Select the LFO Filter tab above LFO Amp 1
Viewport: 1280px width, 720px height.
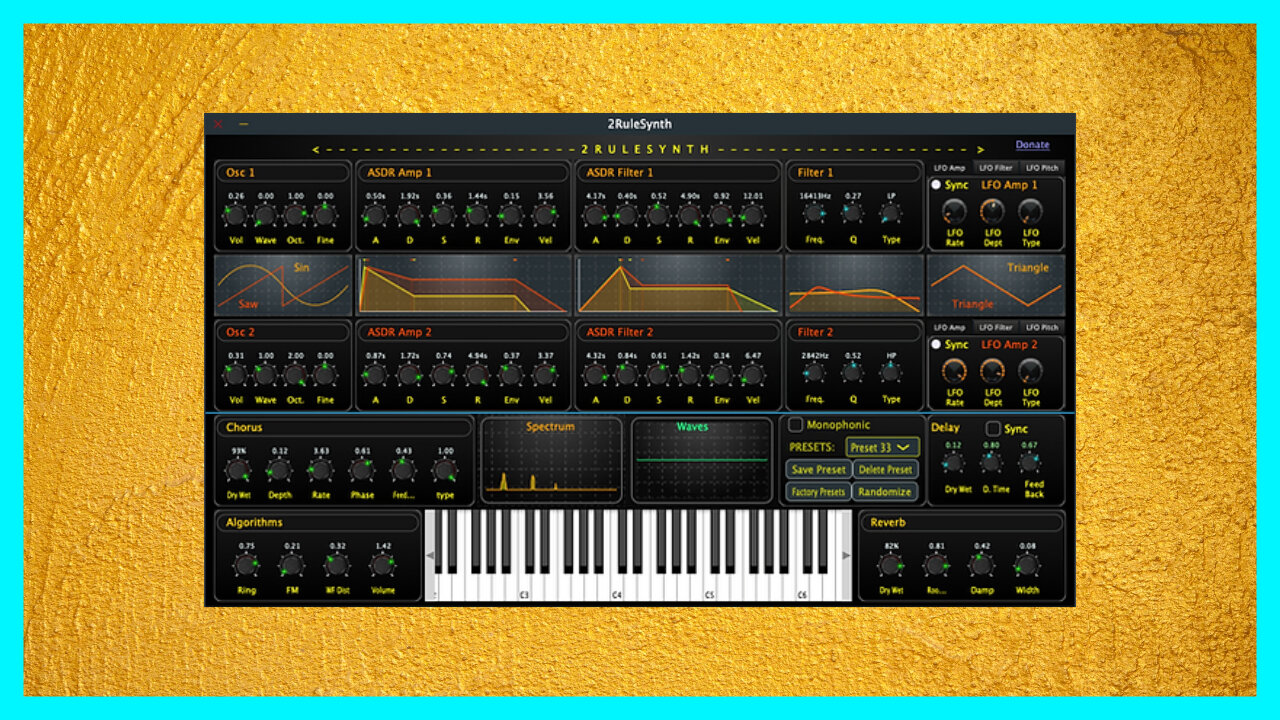tap(996, 168)
